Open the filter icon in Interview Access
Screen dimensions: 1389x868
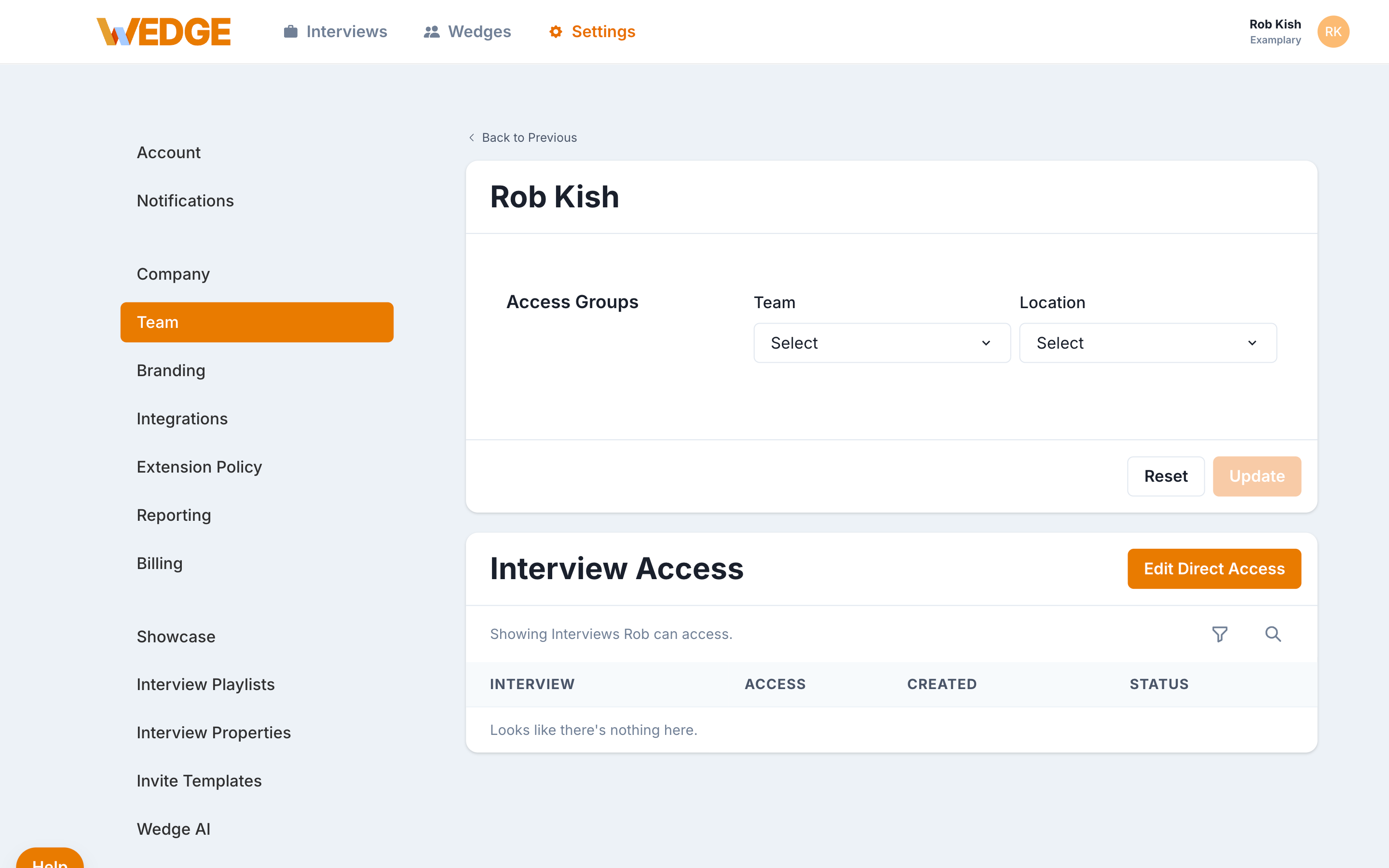[1220, 634]
